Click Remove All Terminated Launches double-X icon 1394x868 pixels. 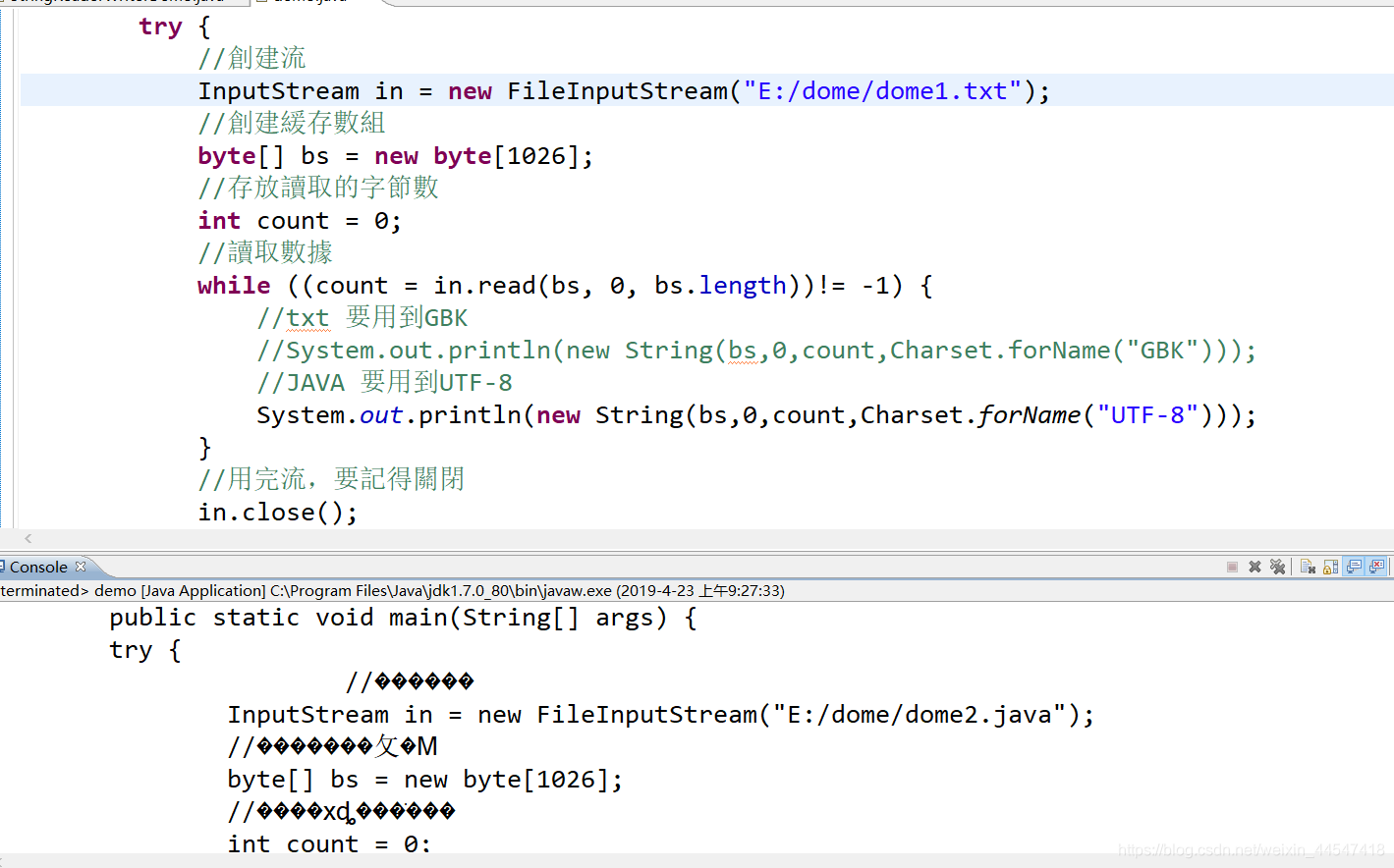click(x=1277, y=567)
